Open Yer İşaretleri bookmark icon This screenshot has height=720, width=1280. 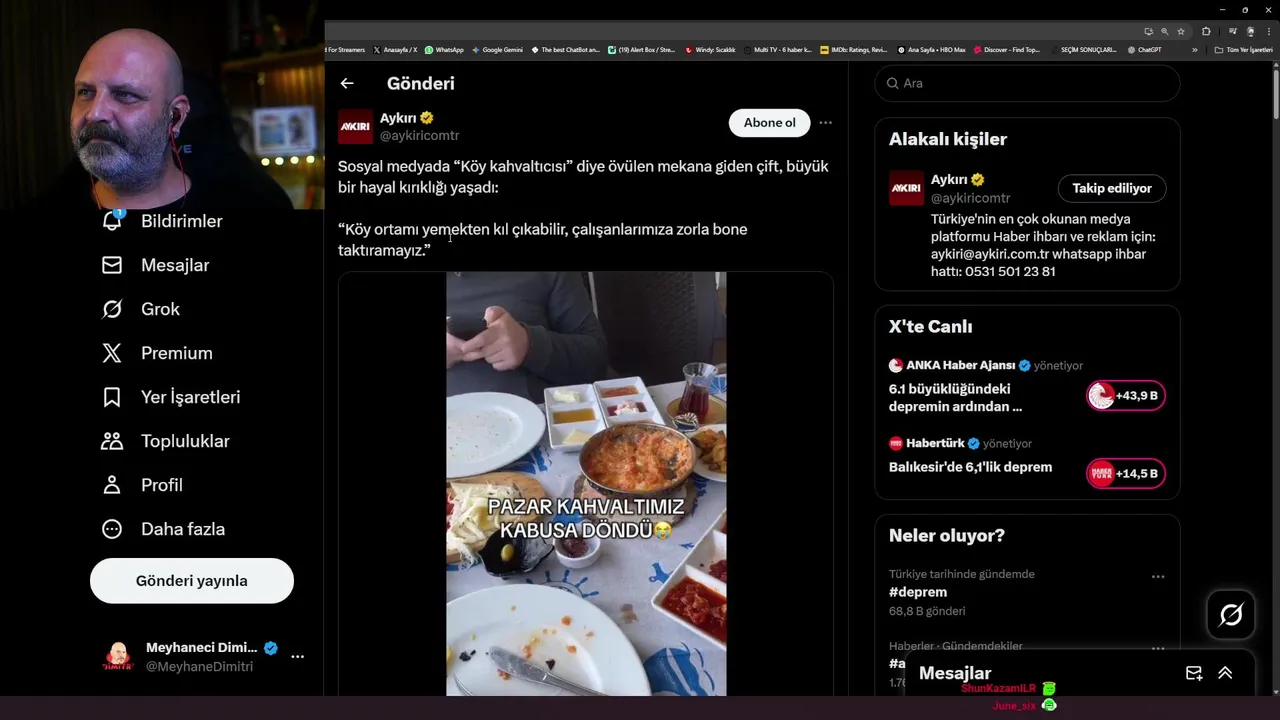(x=112, y=397)
